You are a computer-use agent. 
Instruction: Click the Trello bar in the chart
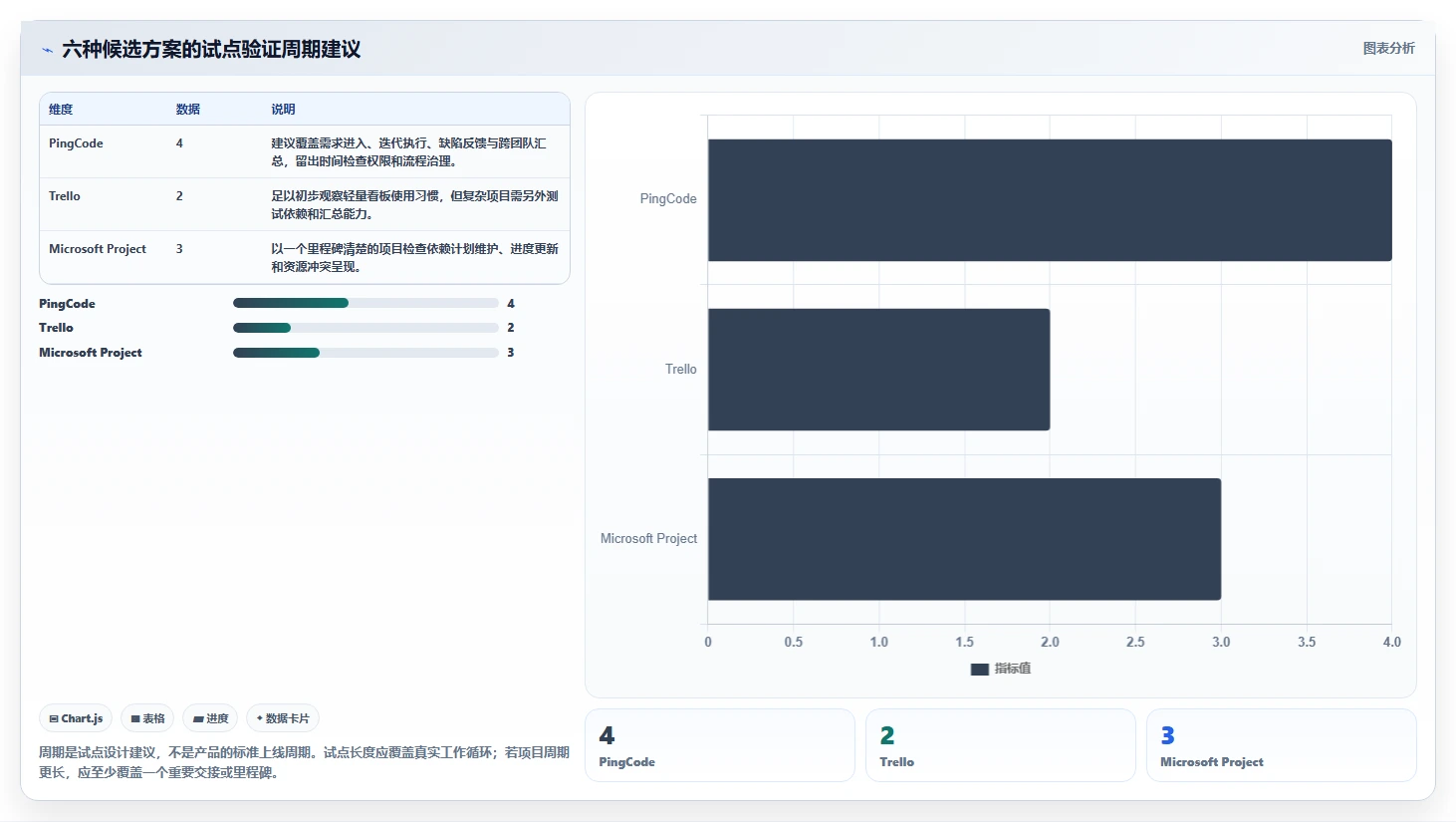pos(878,370)
